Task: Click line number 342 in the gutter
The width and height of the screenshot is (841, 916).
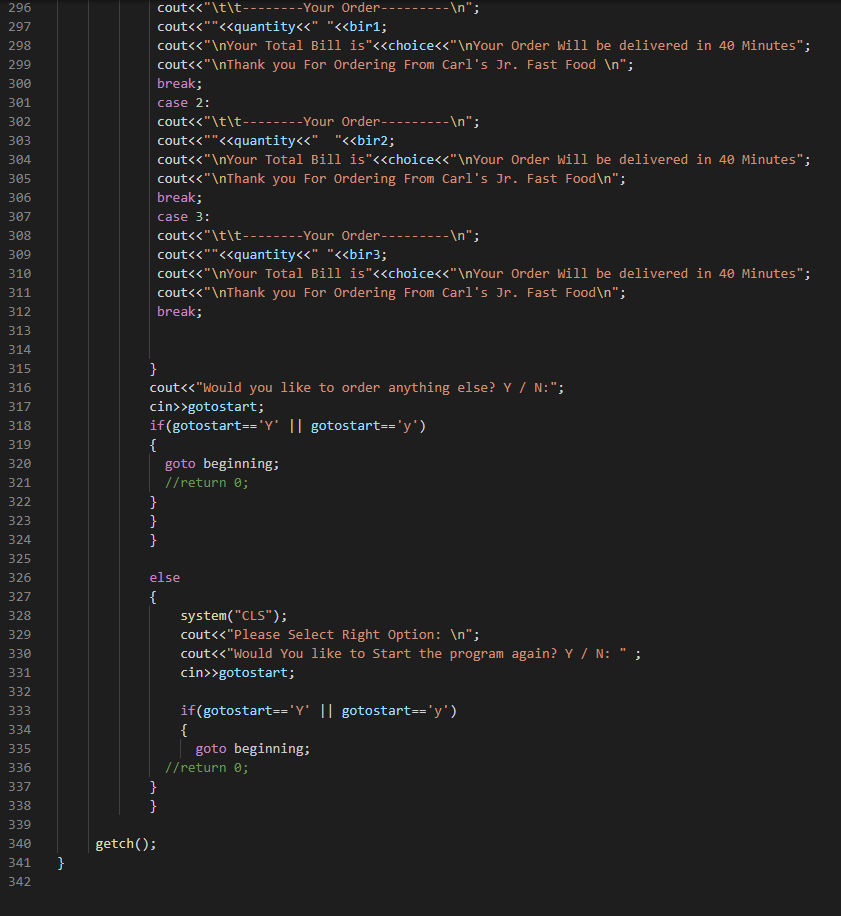Action: 20,881
